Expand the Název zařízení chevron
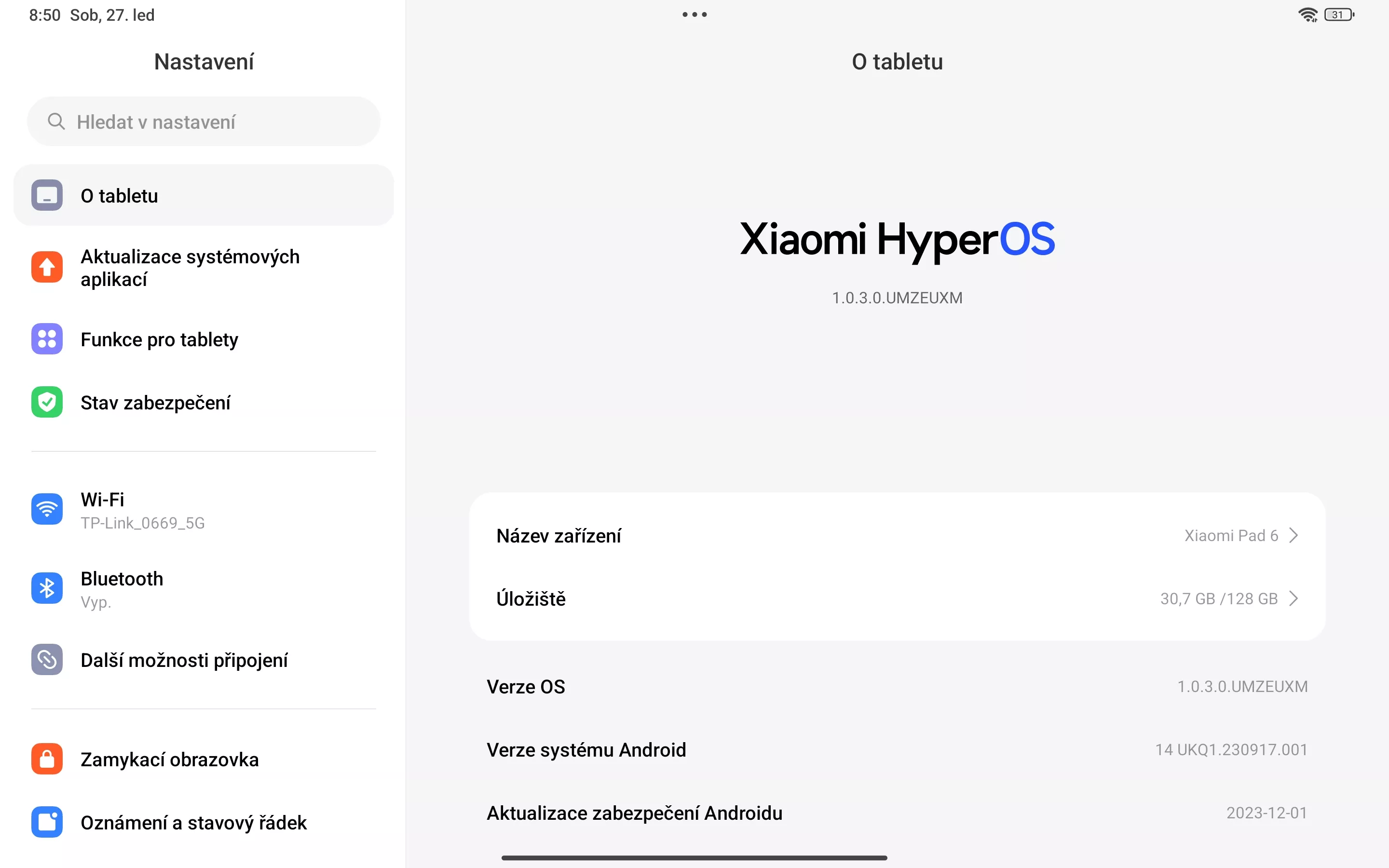The height and width of the screenshot is (868, 1389). coord(1294,535)
